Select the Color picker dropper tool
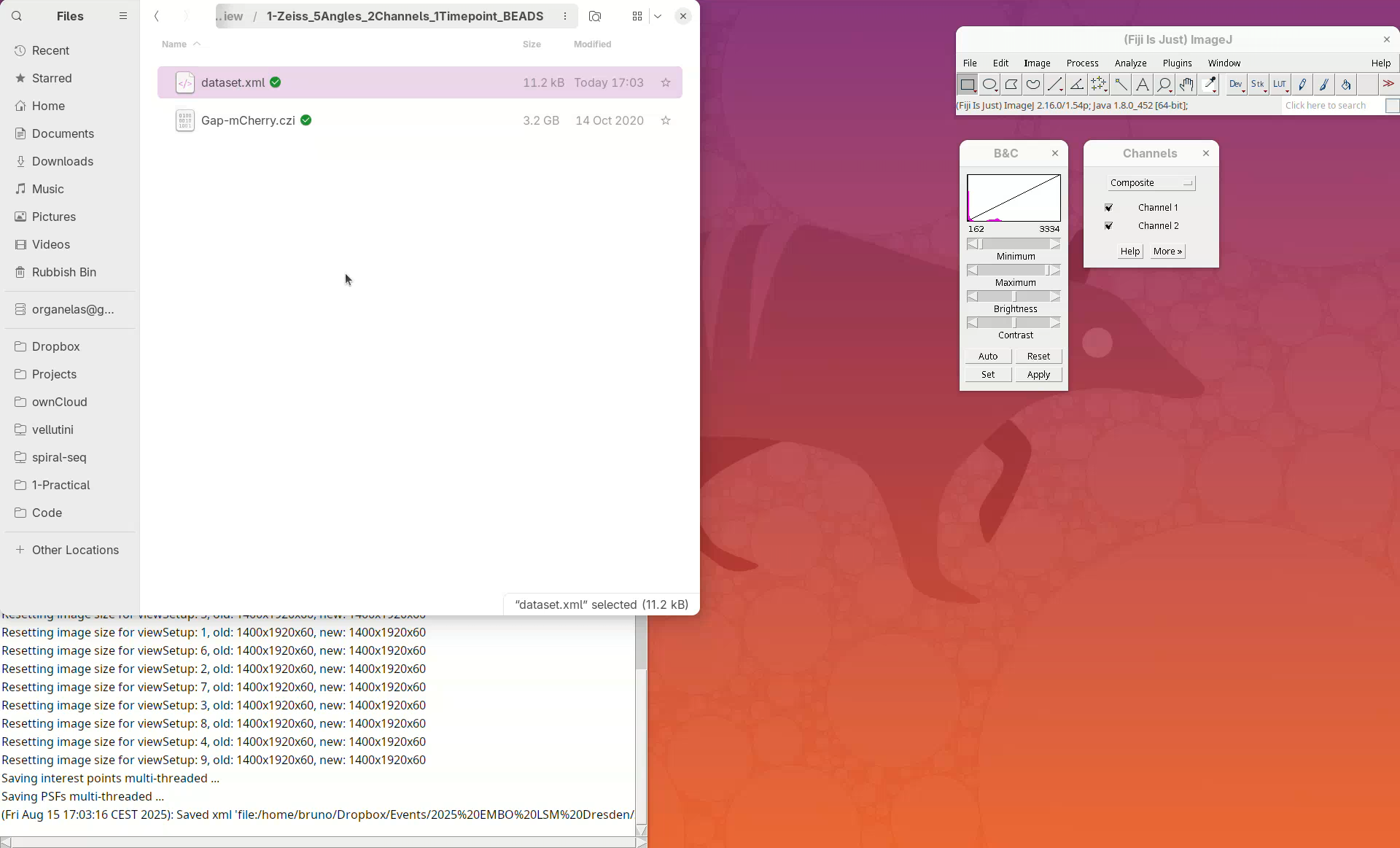Image resolution: width=1400 pixels, height=848 pixels. [1210, 85]
